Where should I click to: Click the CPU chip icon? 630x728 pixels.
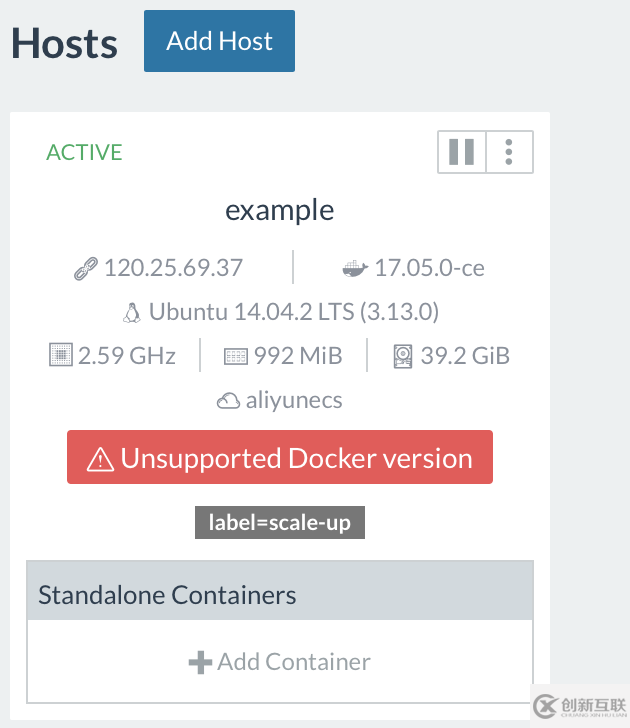tap(61, 356)
